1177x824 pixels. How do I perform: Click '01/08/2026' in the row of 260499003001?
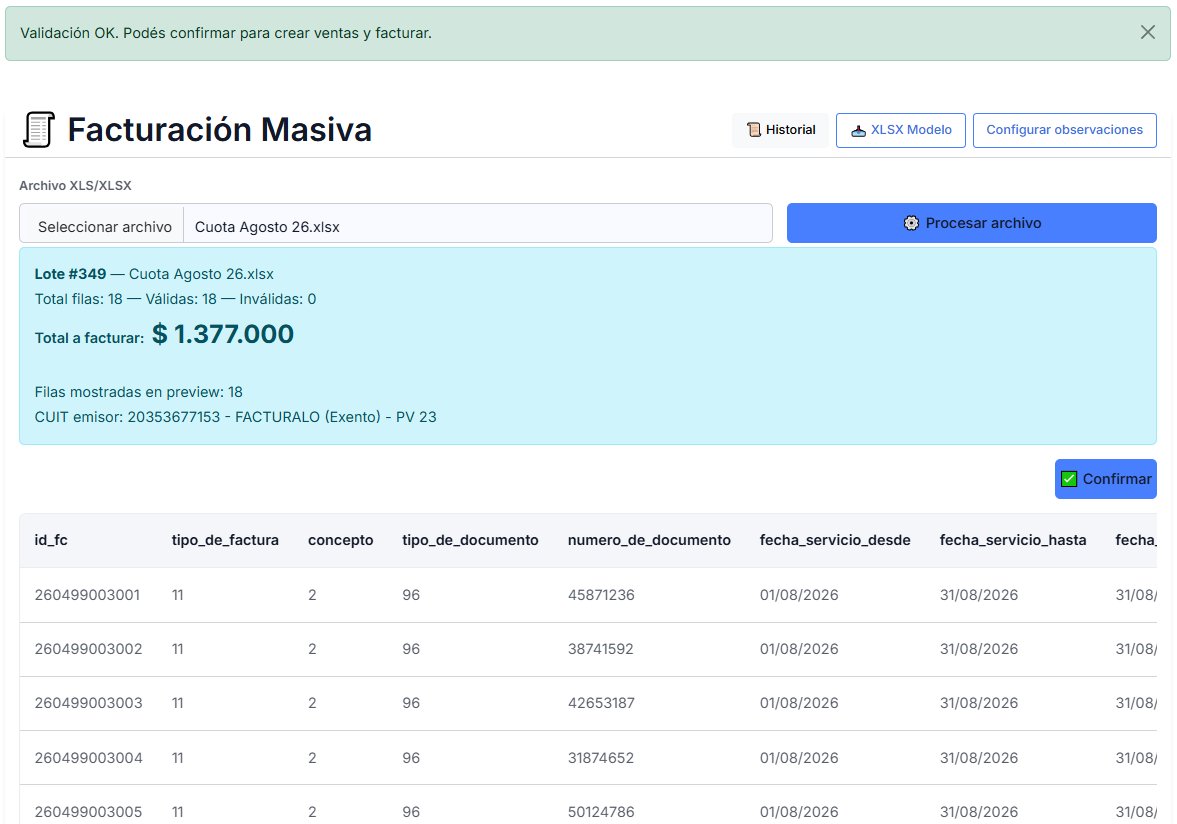(799, 595)
